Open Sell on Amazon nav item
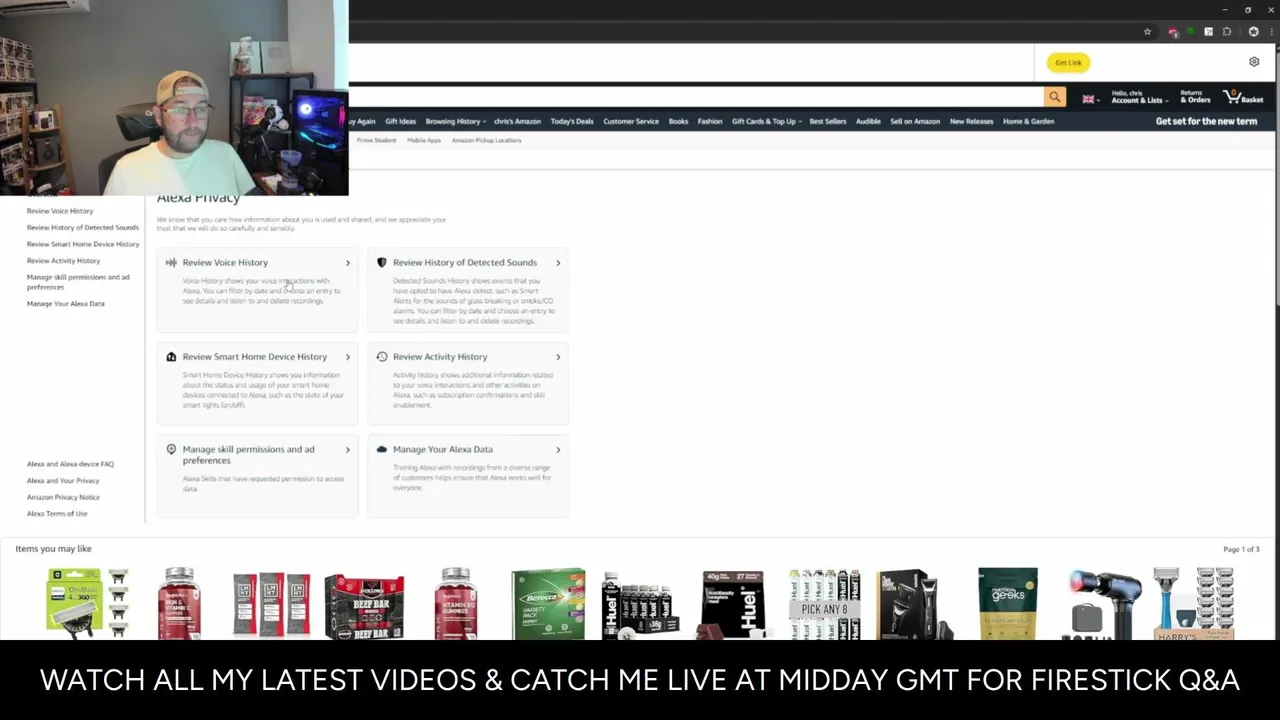1280x720 pixels. click(x=915, y=121)
